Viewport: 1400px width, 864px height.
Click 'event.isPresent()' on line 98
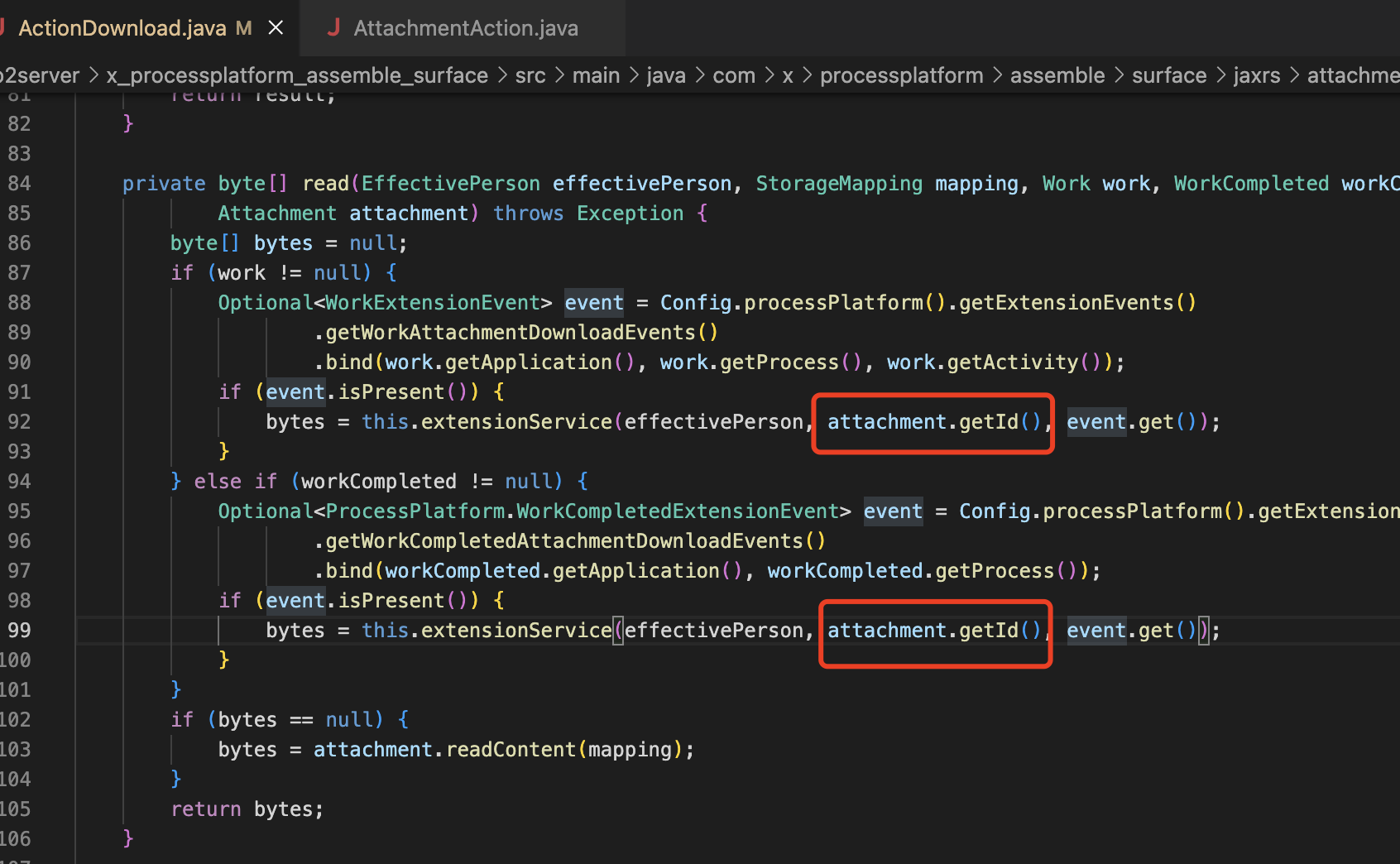[x=367, y=601]
